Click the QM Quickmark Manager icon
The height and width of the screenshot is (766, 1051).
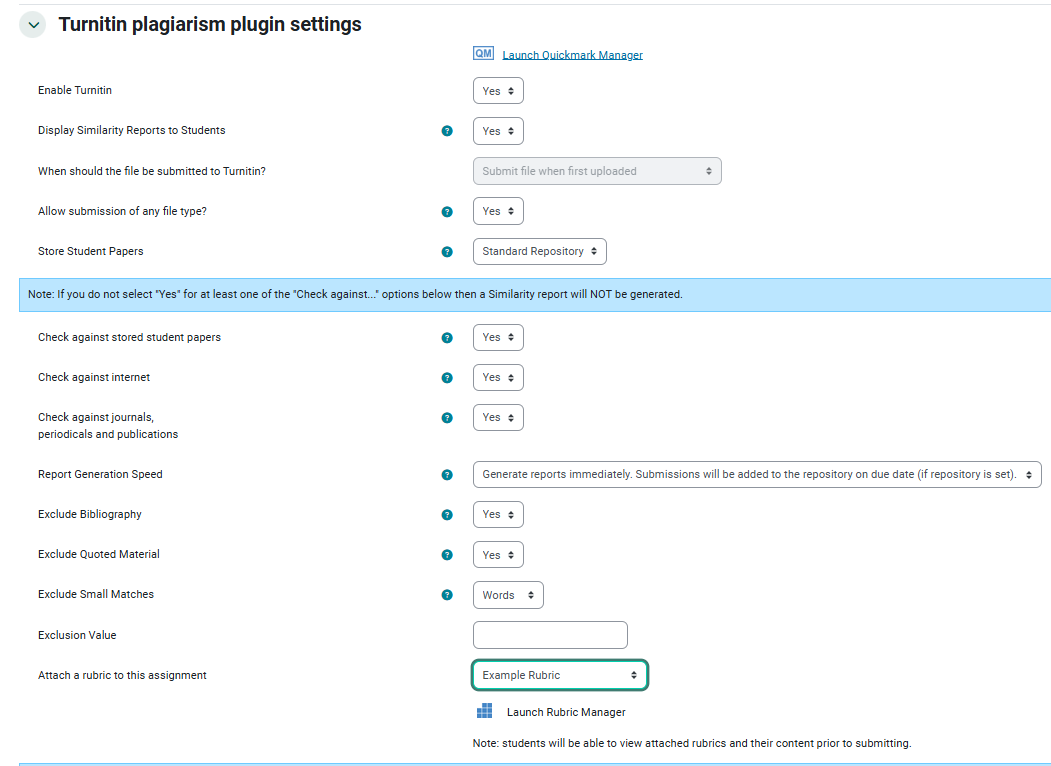click(x=484, y=54)
